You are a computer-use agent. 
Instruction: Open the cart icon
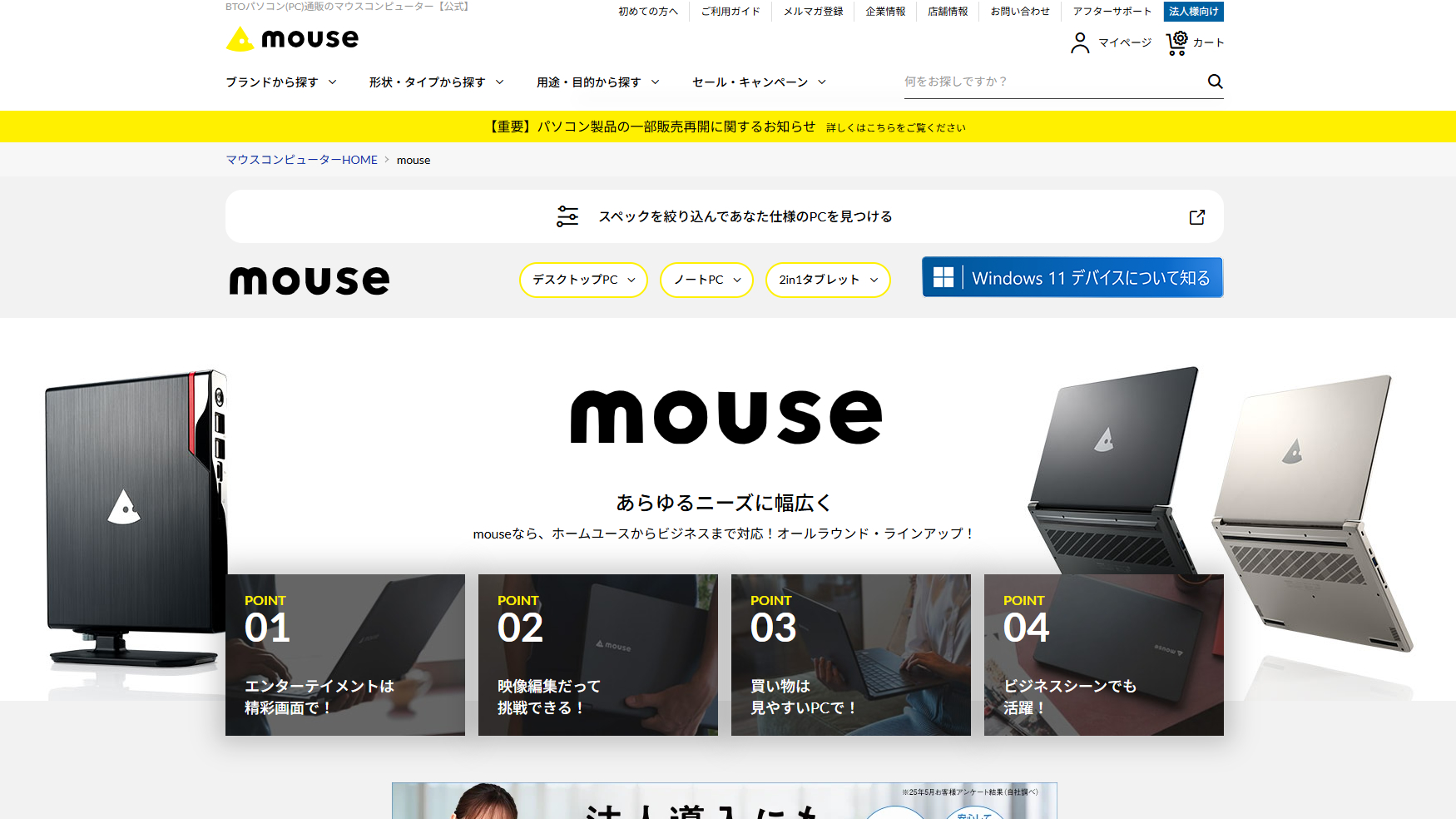[1176, 42]
